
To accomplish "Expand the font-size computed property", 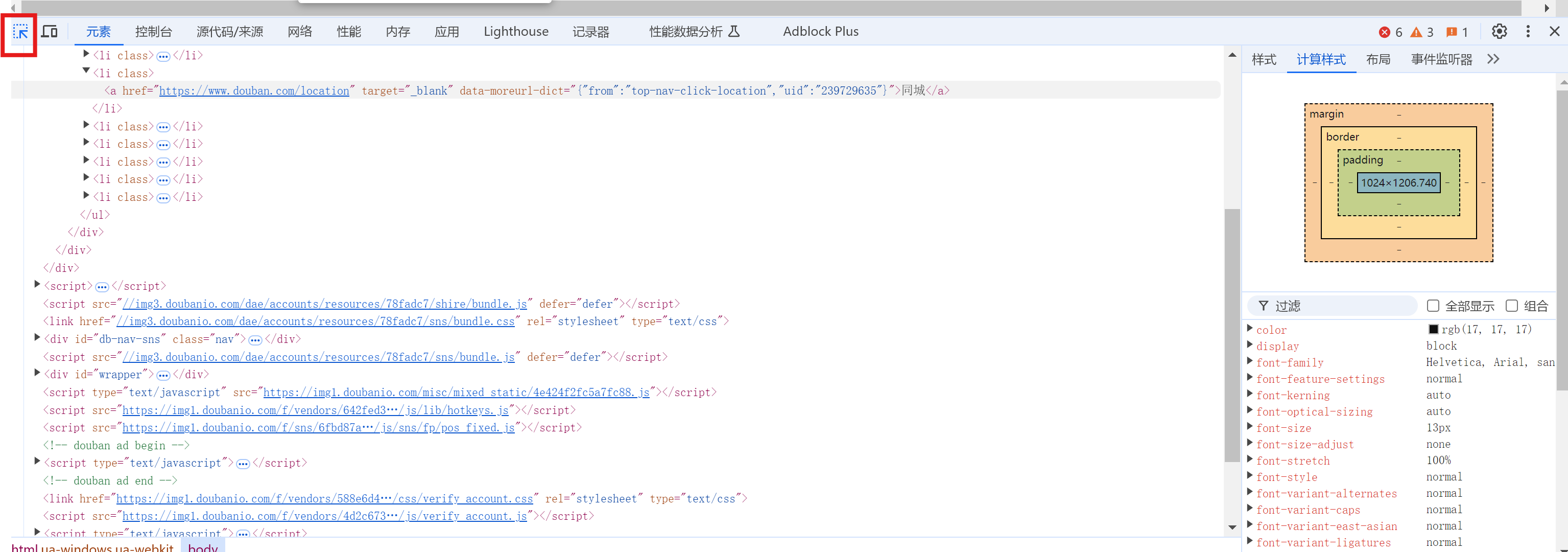I will tap(1250, 427).
